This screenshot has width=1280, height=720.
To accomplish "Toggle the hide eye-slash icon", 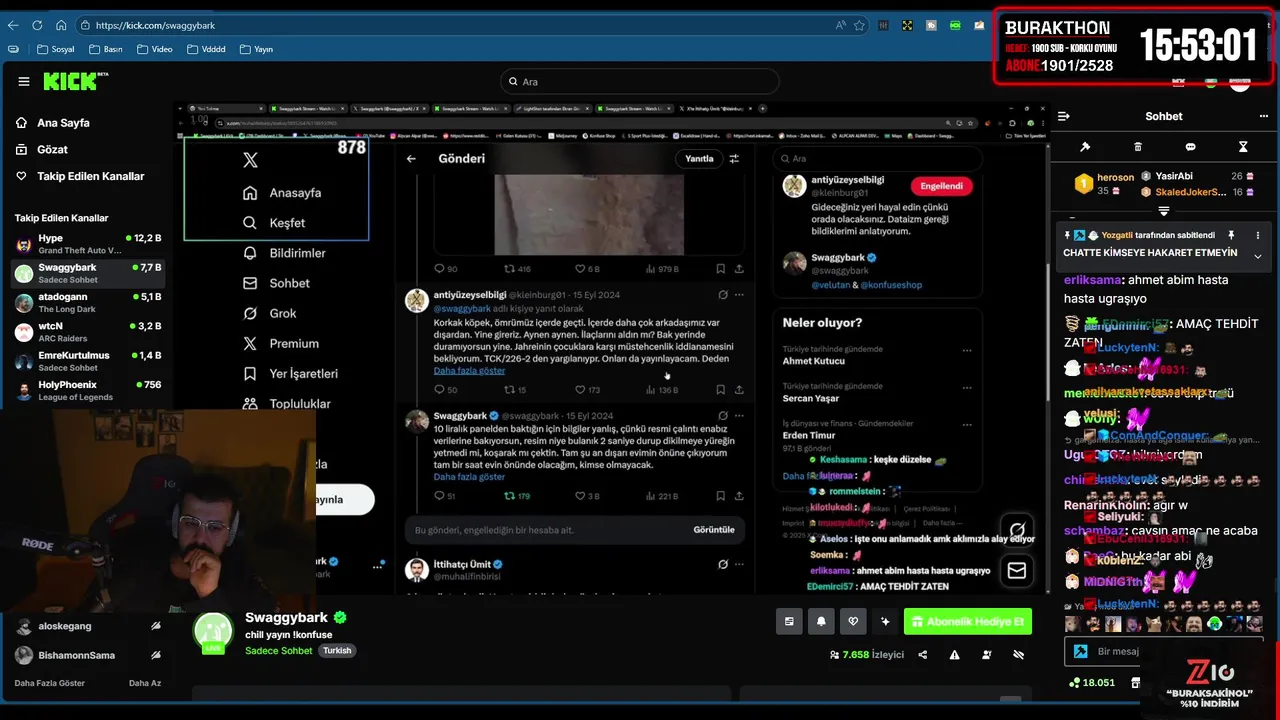I will click(1019, 655).
